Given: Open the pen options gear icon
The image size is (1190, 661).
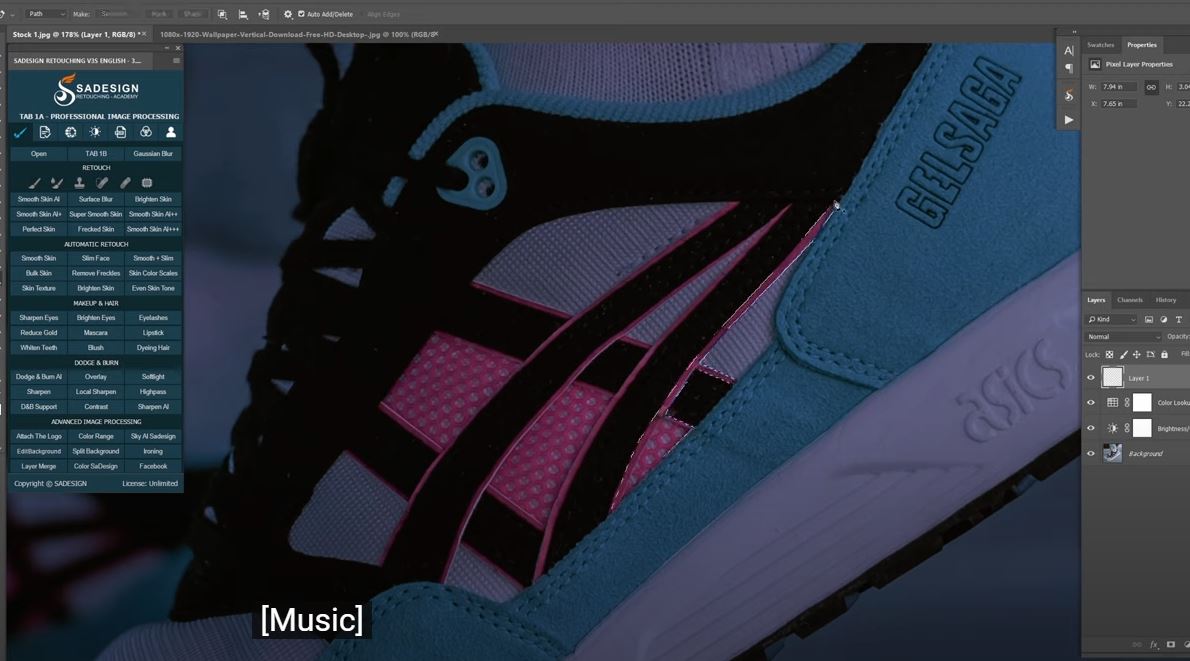Looking at the screenshot, I should [288, 14].
